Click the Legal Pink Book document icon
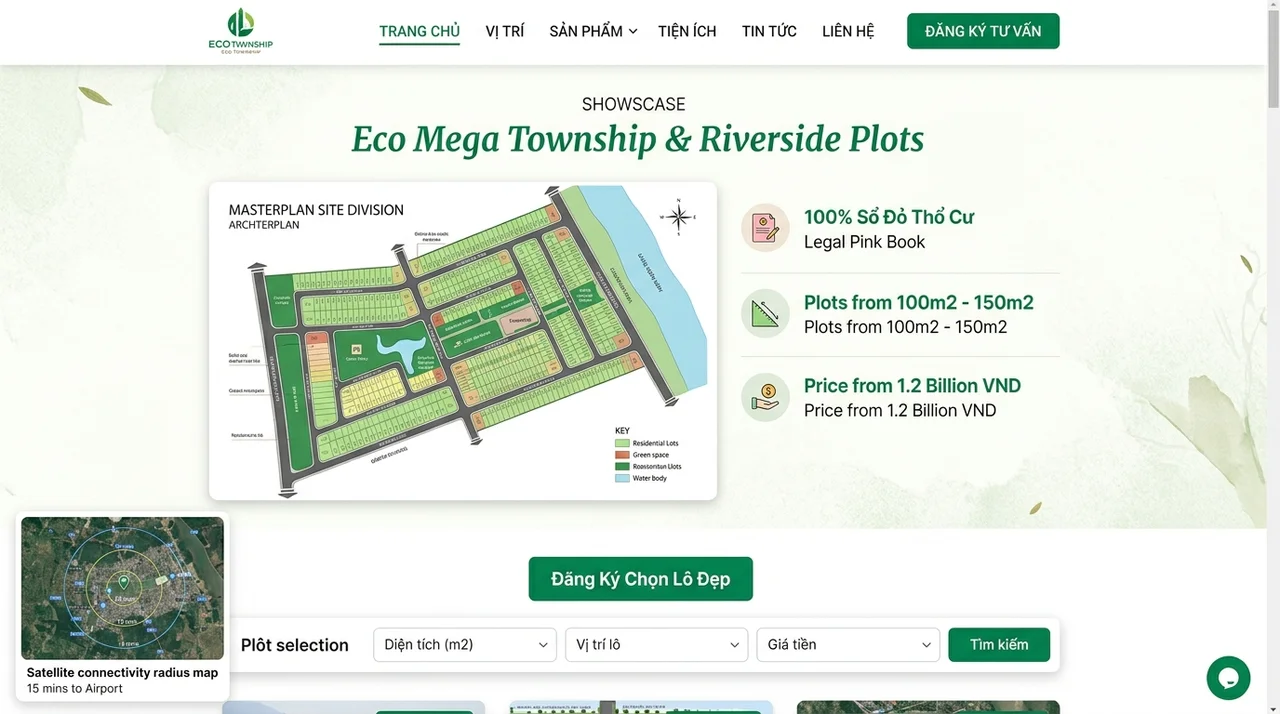The image size is (1280, 714). [x=765, y=228]
